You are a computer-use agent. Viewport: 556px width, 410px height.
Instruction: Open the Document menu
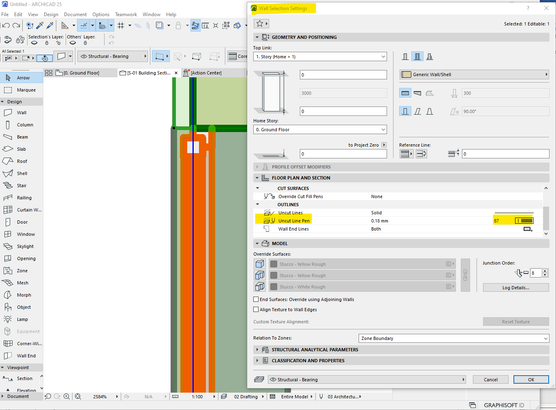[x=75, y=15]
